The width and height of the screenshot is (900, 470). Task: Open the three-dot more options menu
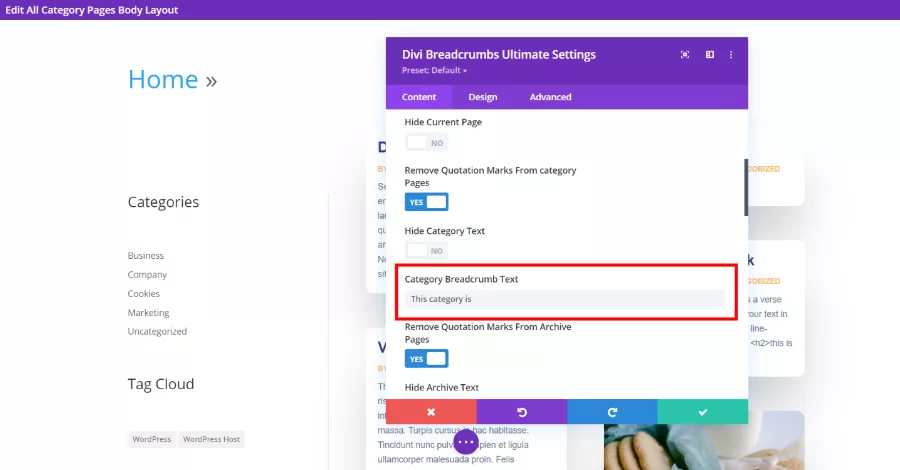[x=731, y=55]
